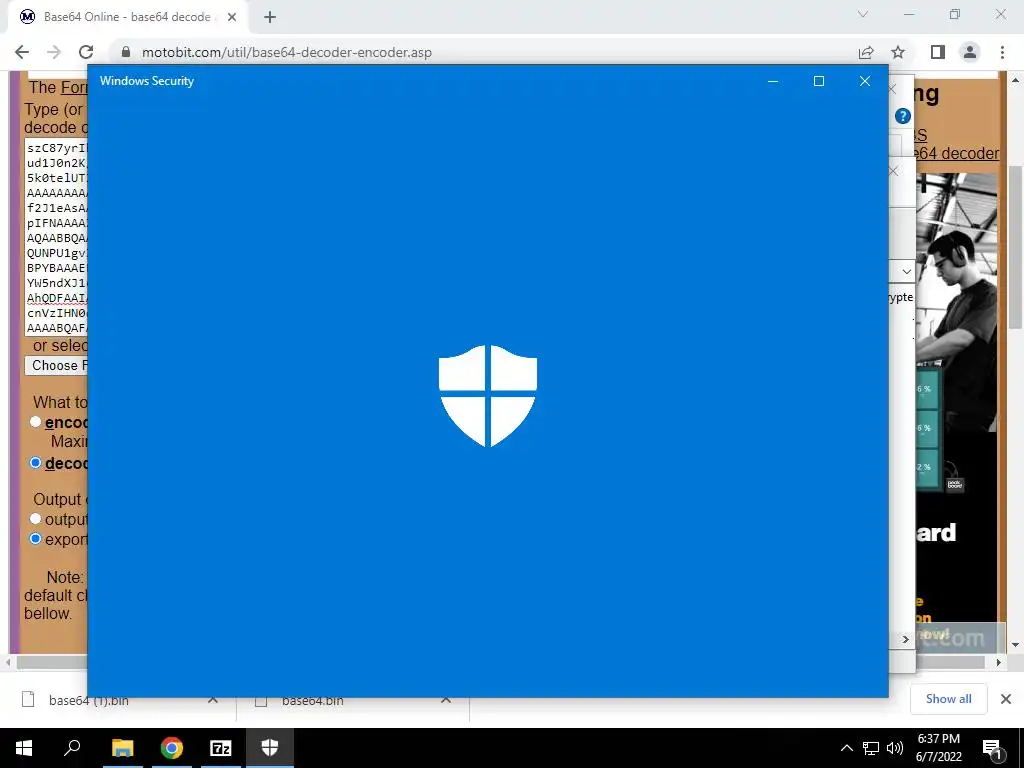1024x768 pixels.
Task: Reload the motobit base64 page
Action: coord(86,52)
